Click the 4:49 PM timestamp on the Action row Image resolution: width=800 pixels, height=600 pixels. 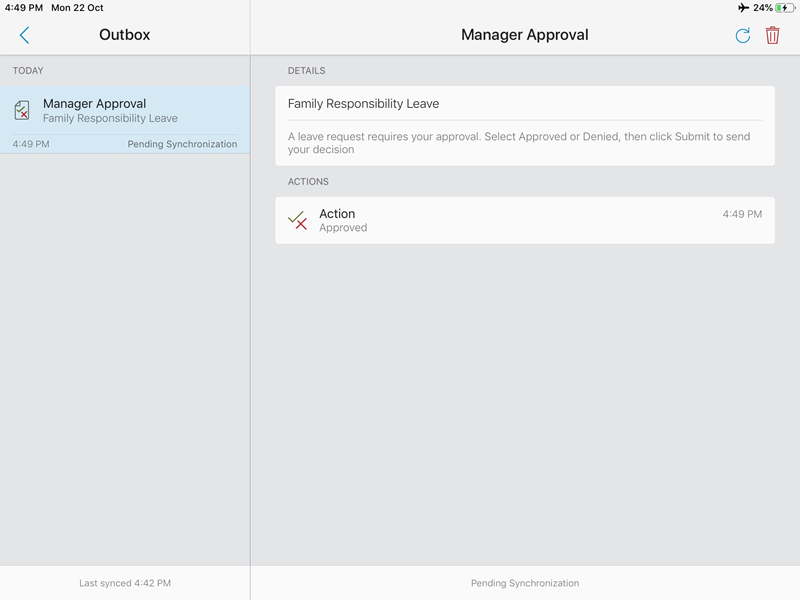tap(742, 214)
